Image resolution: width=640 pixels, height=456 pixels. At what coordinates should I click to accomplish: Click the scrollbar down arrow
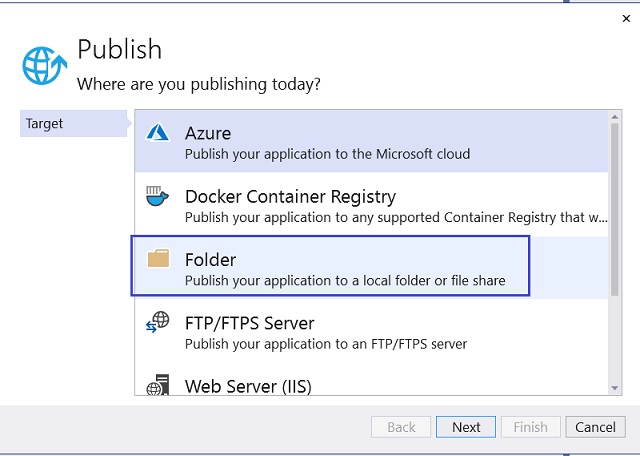click(615, 388)
